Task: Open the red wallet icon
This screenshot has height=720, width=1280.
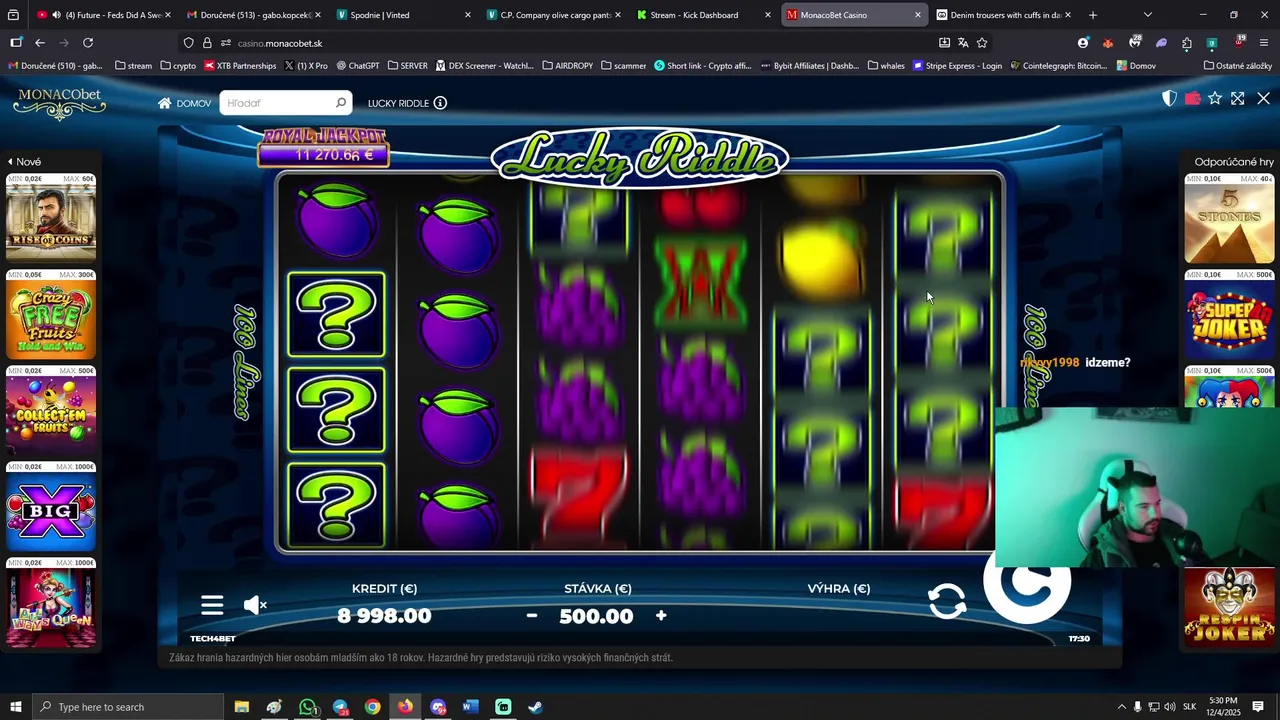Action: pos(1192,98)
